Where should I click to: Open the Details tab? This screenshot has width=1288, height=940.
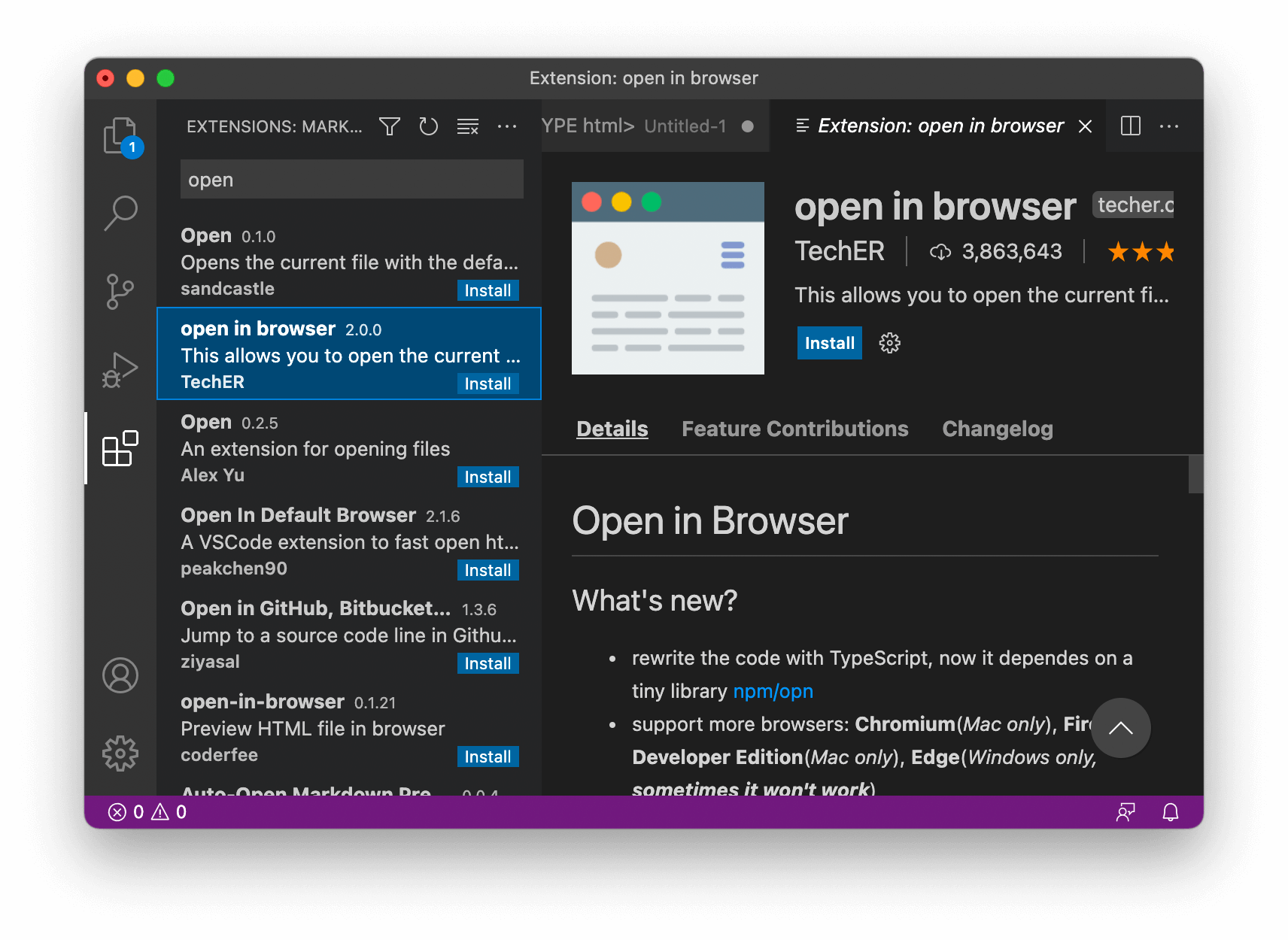[612, 429]
